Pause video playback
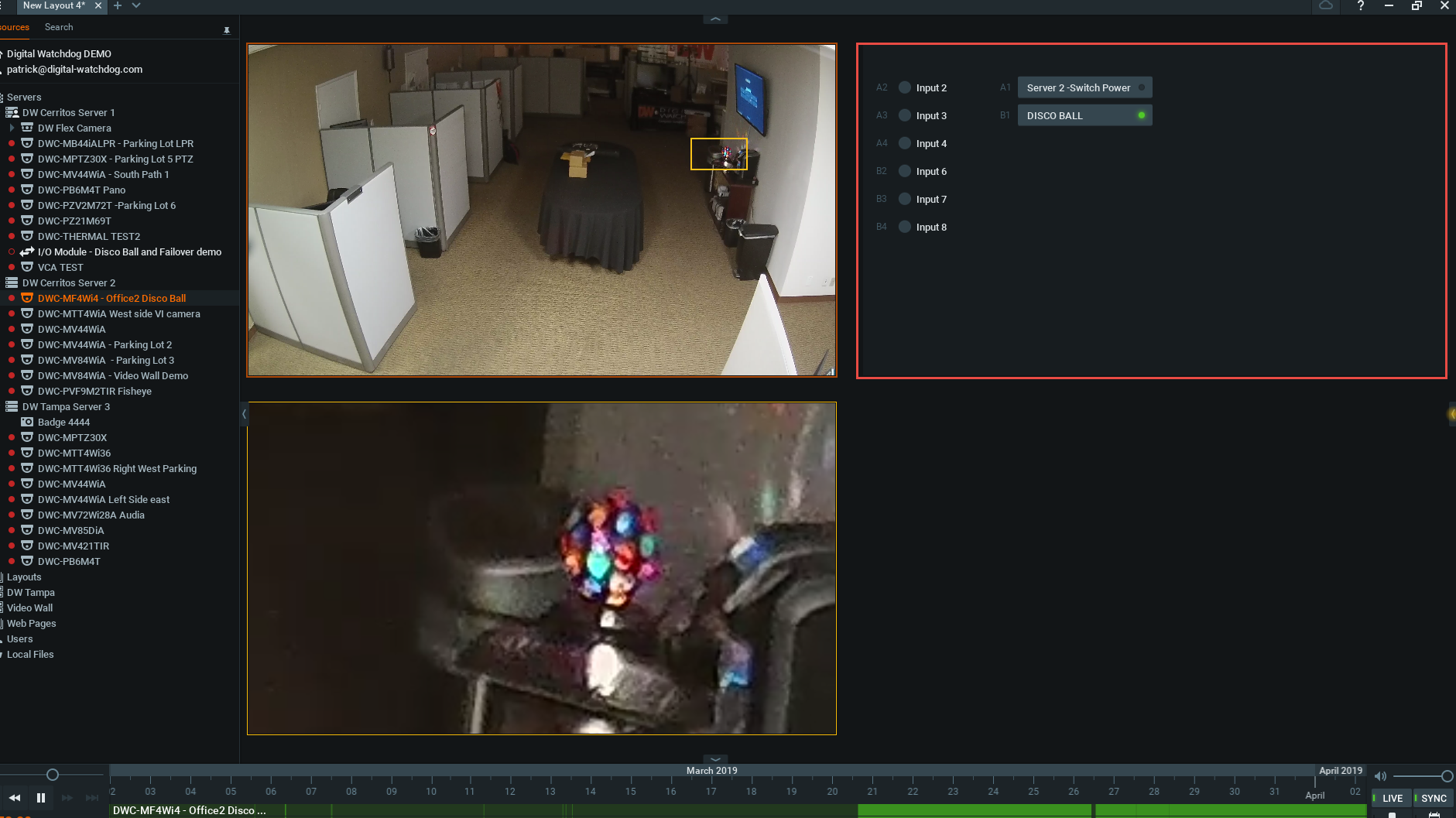 (x=41, y=798)
